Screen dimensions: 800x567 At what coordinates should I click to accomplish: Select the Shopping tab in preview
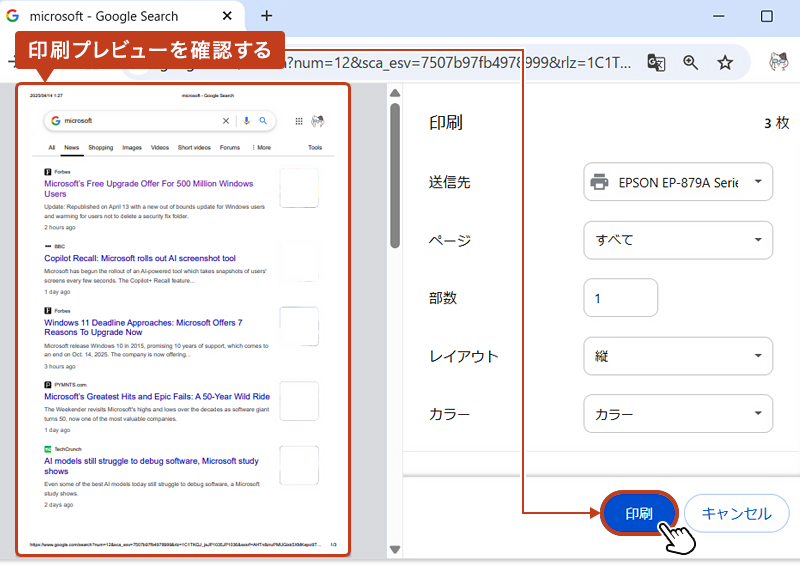click(x=101, y=147)
